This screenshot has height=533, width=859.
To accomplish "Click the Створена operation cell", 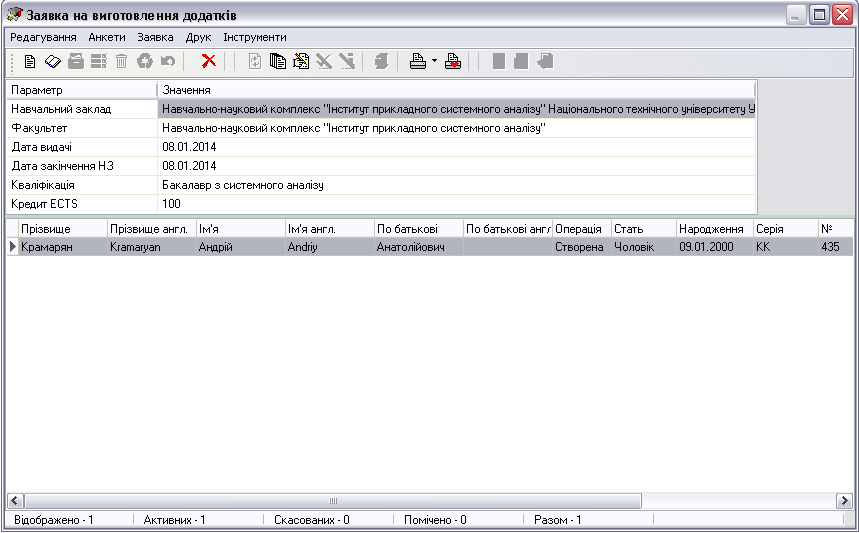I will click(x=582, y=247).
